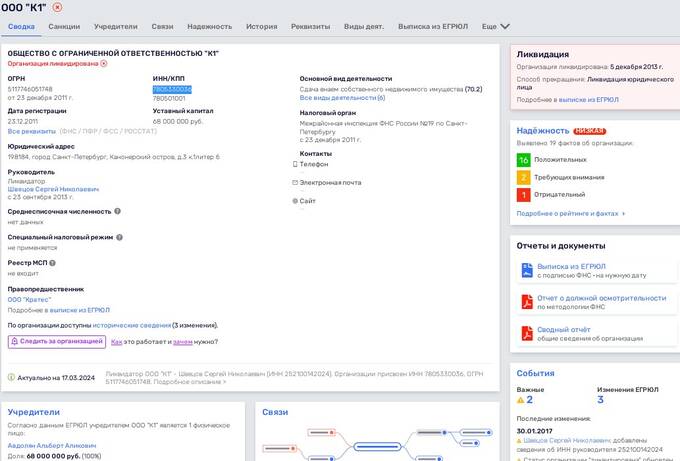The image size is (680, 461).
Task: Click the зачем link next to follow button
Action: 183,342
